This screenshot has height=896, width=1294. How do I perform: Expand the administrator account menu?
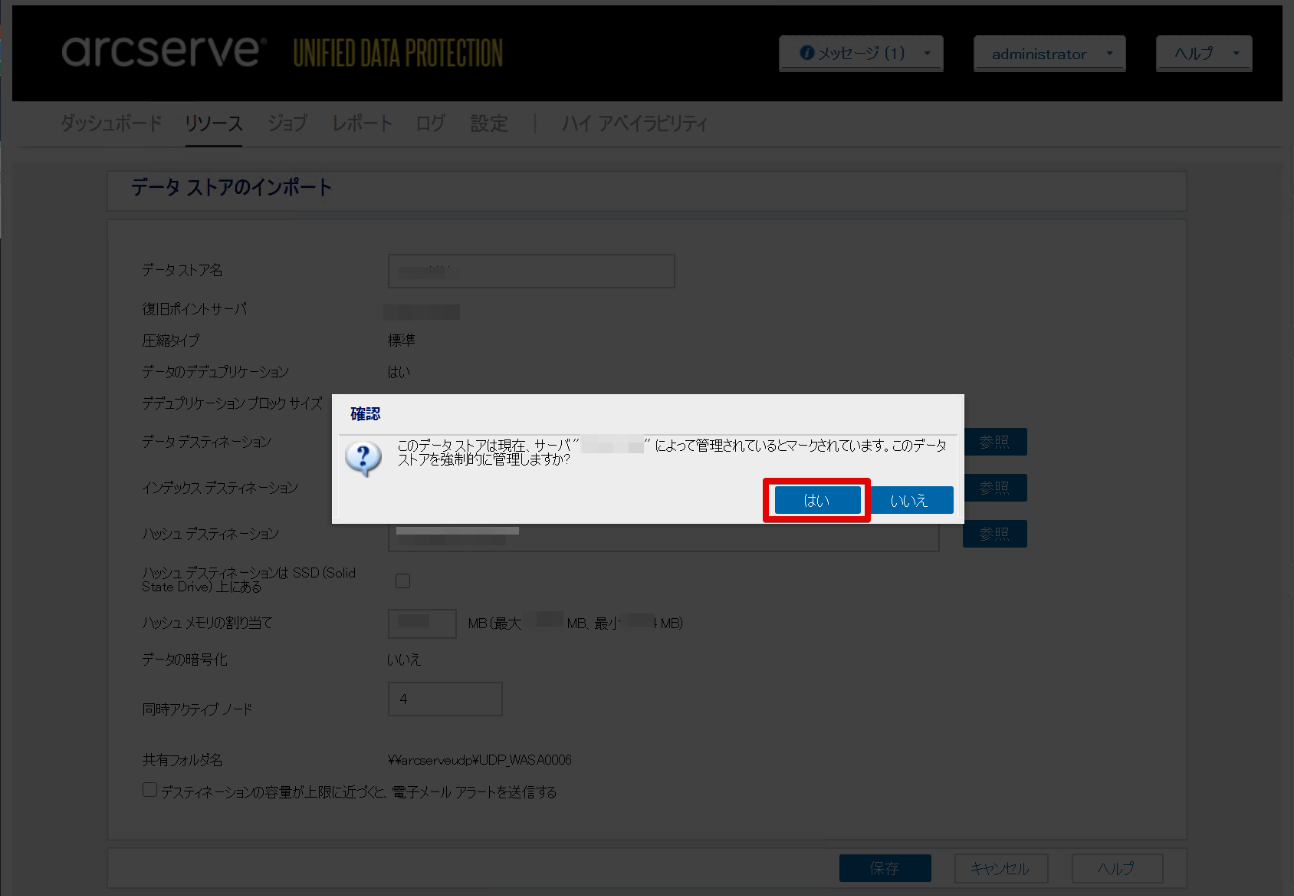(x=1049, y=53)
